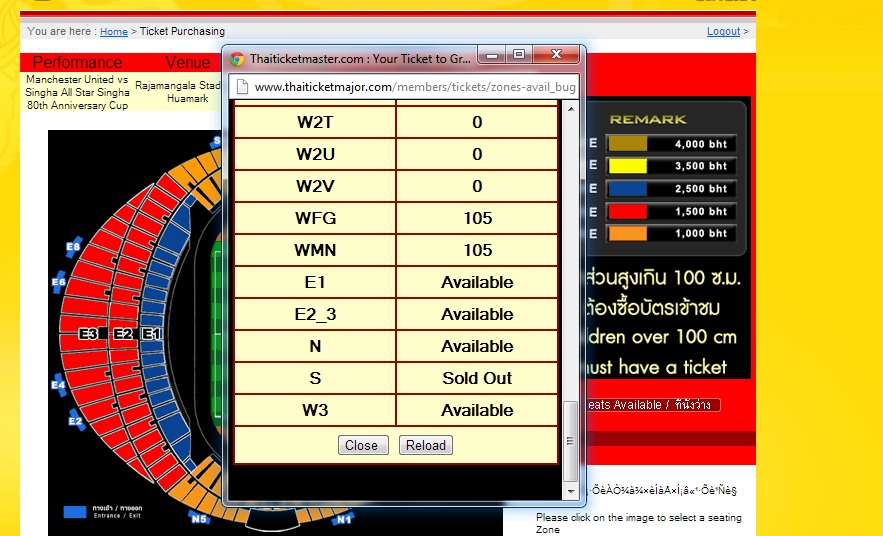Click the E2 blue entrance marker
Viewport: 883px width, 536px height.
pyautogui.click(x=75, y=421)
